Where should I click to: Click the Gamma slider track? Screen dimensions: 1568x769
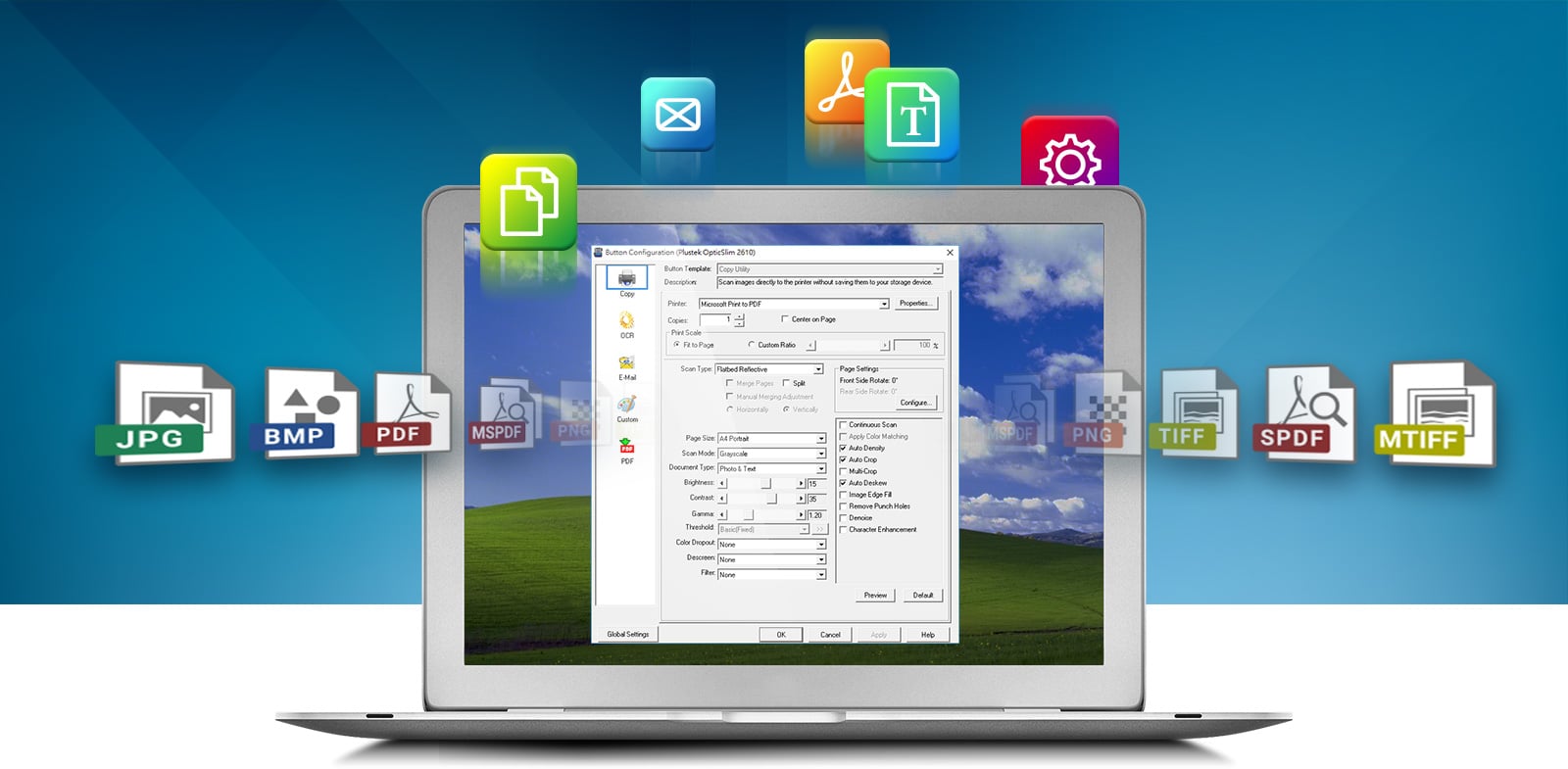[761, 514]
